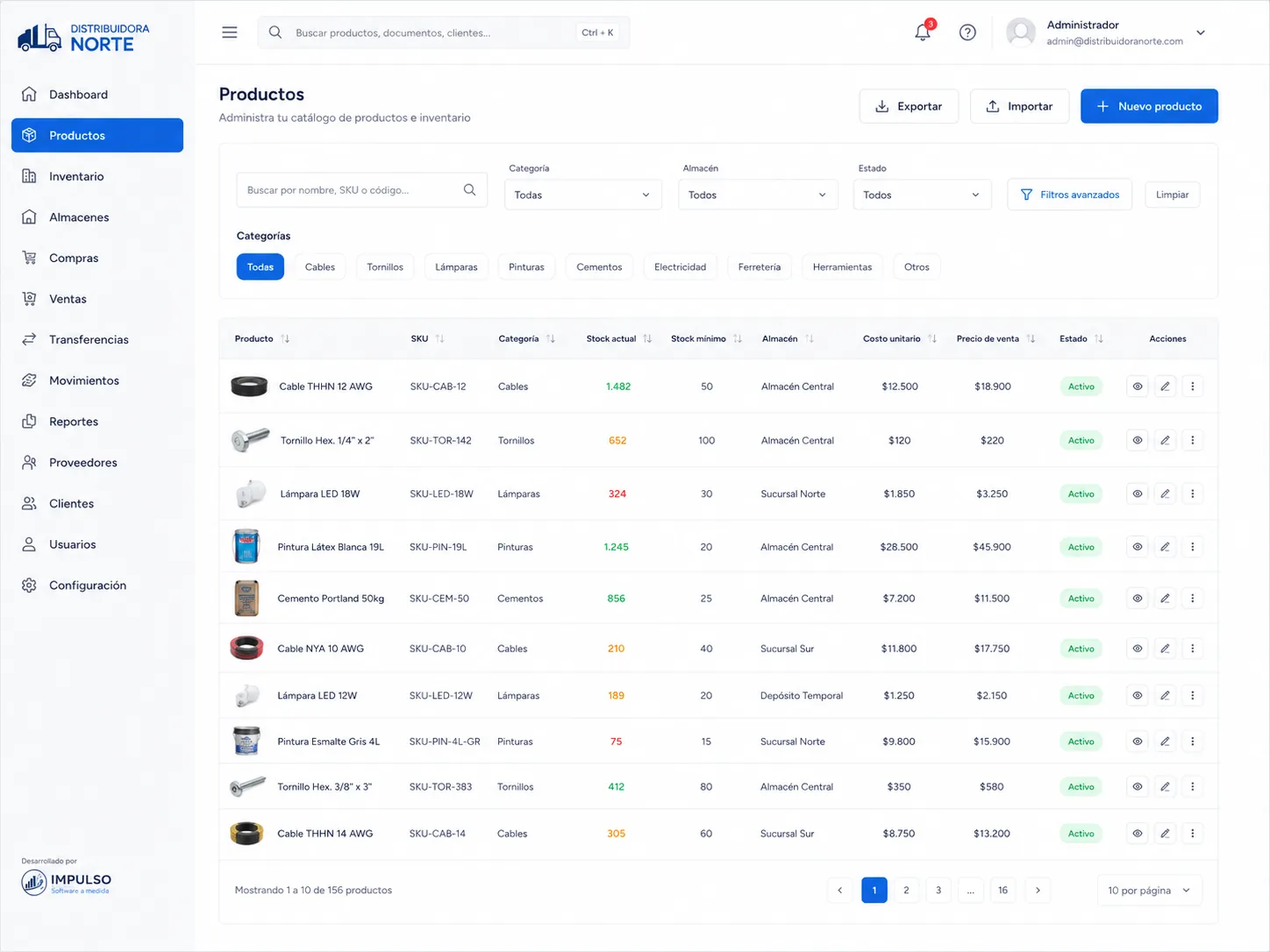Sort table by SKU column
Viewport: 1270px width, 952px height.
click(440, 338)
